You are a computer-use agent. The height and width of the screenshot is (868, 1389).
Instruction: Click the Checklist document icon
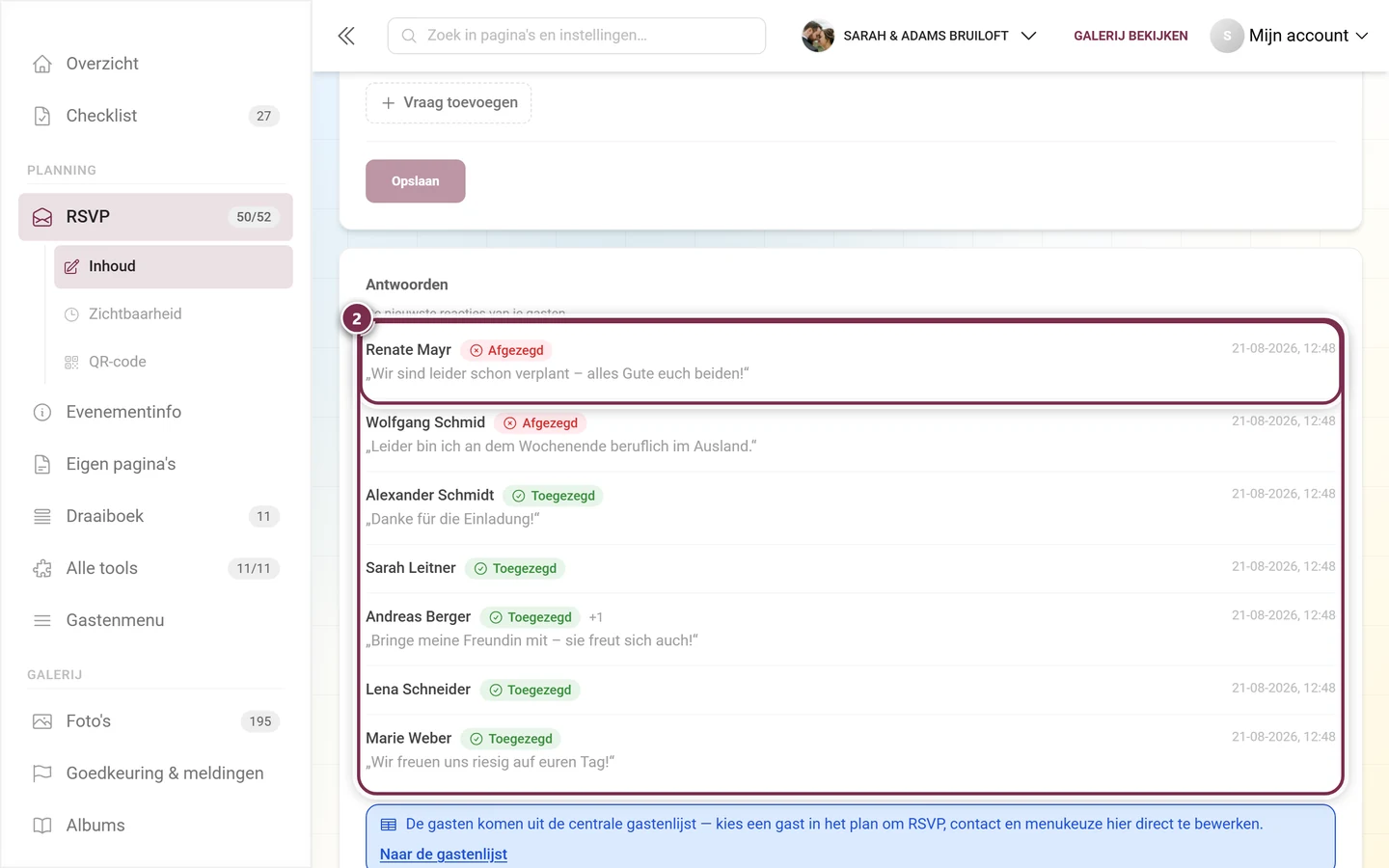pos(42,116)
